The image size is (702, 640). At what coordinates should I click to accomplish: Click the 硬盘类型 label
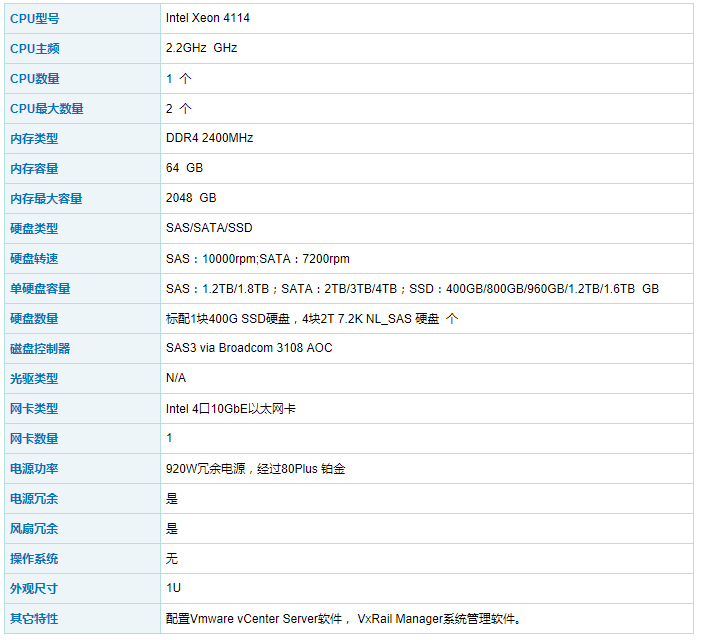point(35,228)
